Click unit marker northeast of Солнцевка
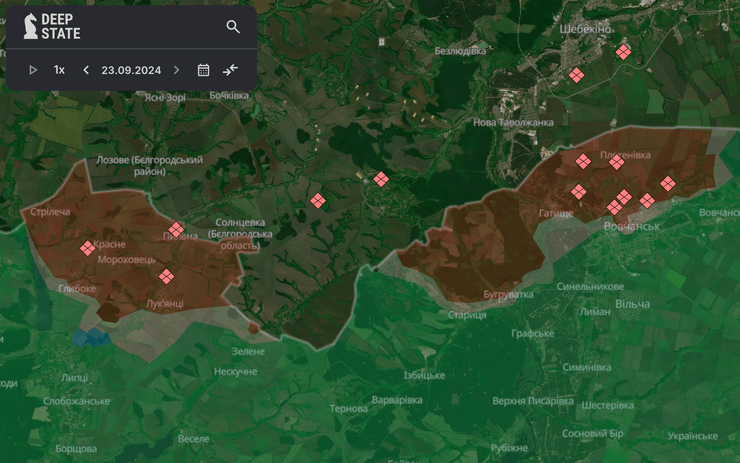Screen dimensions: 740x463 pyautogui.click(x=318, y=200)
